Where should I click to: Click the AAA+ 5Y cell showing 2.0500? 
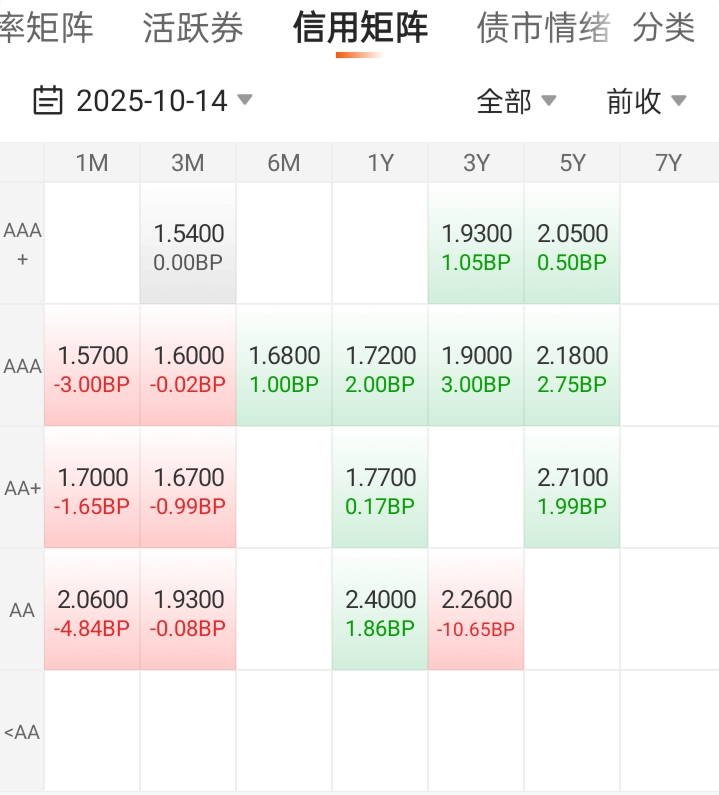[x=572, y=245]
